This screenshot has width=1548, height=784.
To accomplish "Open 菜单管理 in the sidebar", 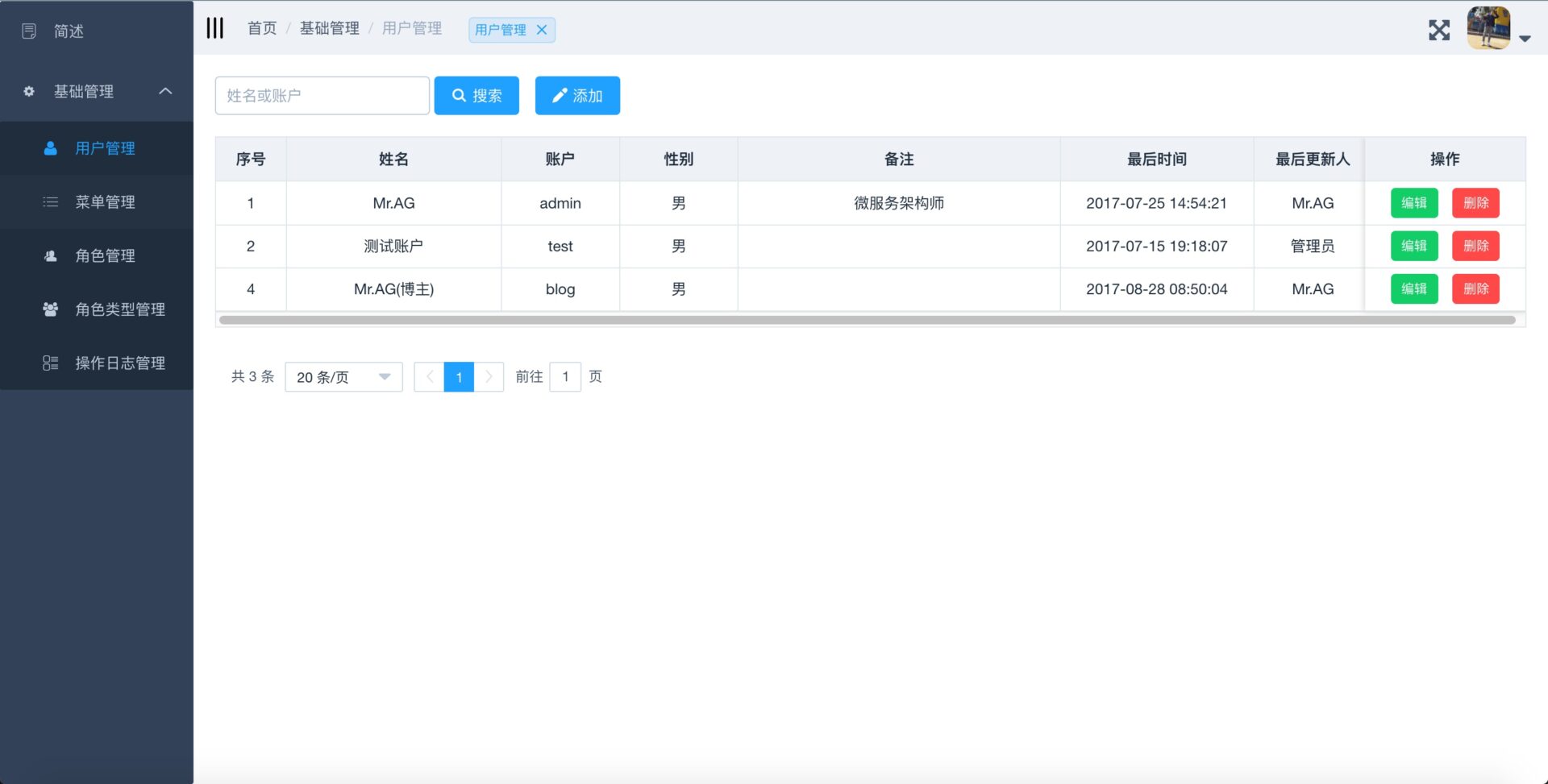I will tap(97, 201).
